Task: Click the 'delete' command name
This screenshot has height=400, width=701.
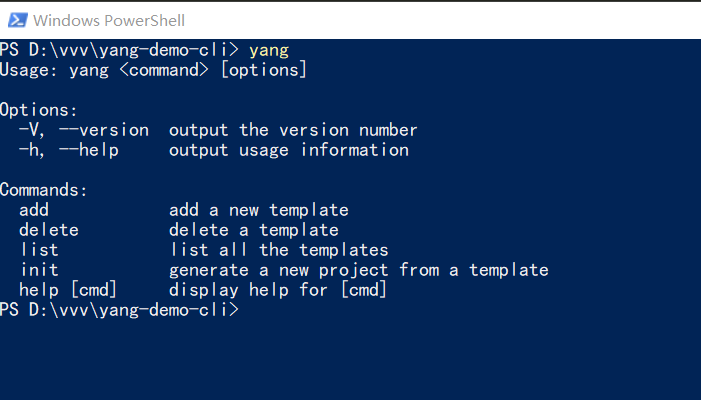Action: pos(49,230)
